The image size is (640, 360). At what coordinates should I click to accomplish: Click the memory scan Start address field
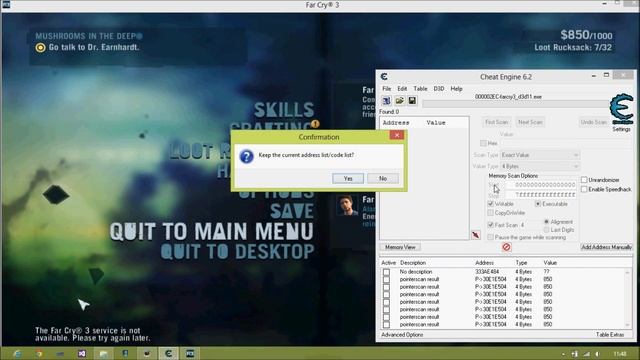click(x=540, y=185)
